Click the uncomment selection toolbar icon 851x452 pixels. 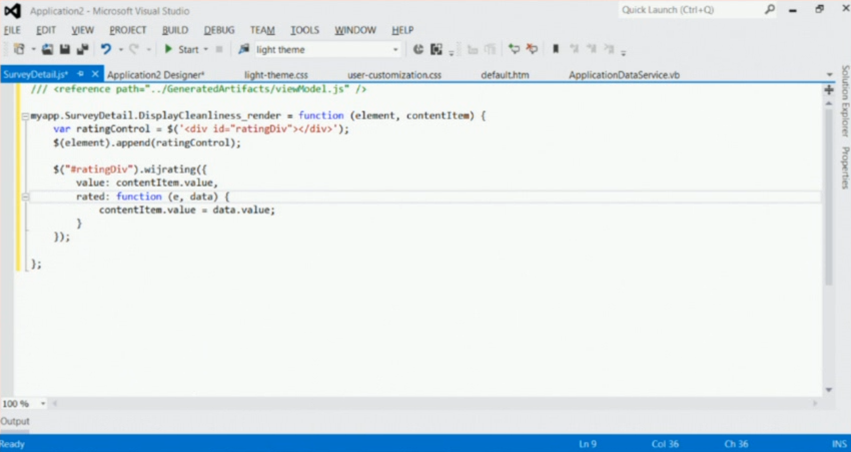(x=532, y=49)
